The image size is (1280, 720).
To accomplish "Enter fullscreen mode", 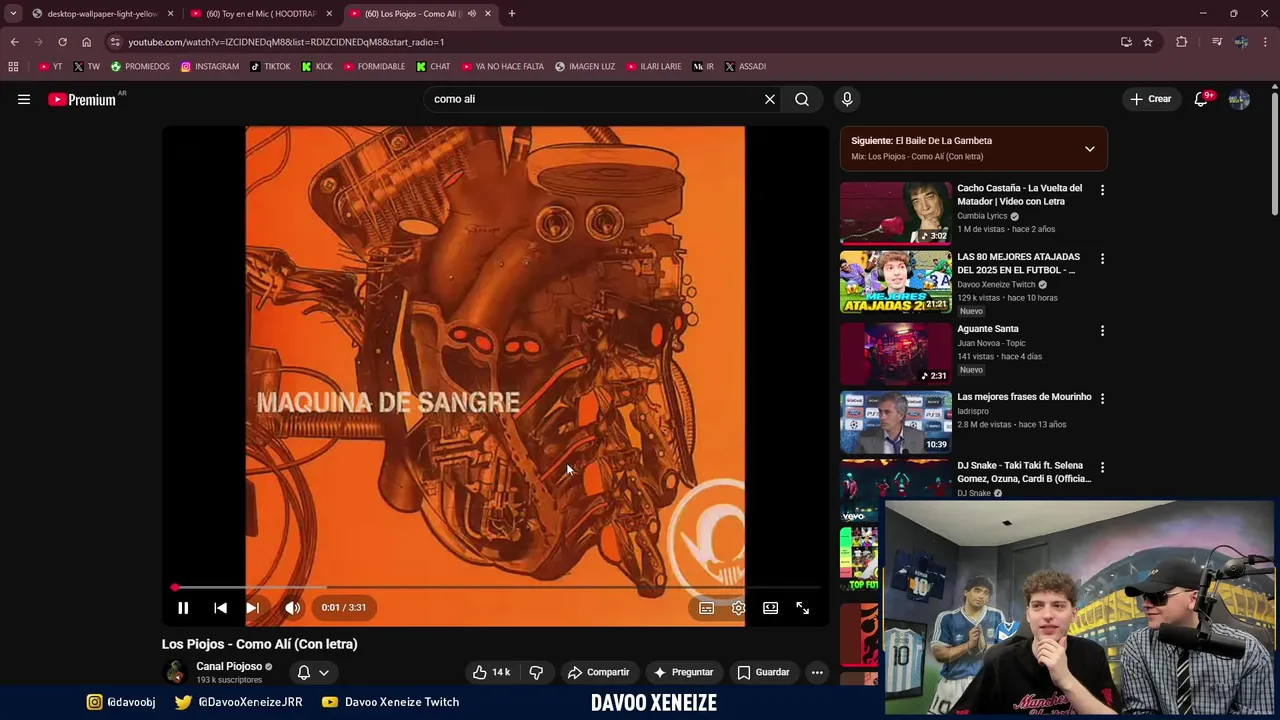I will [x=802, y=608].
